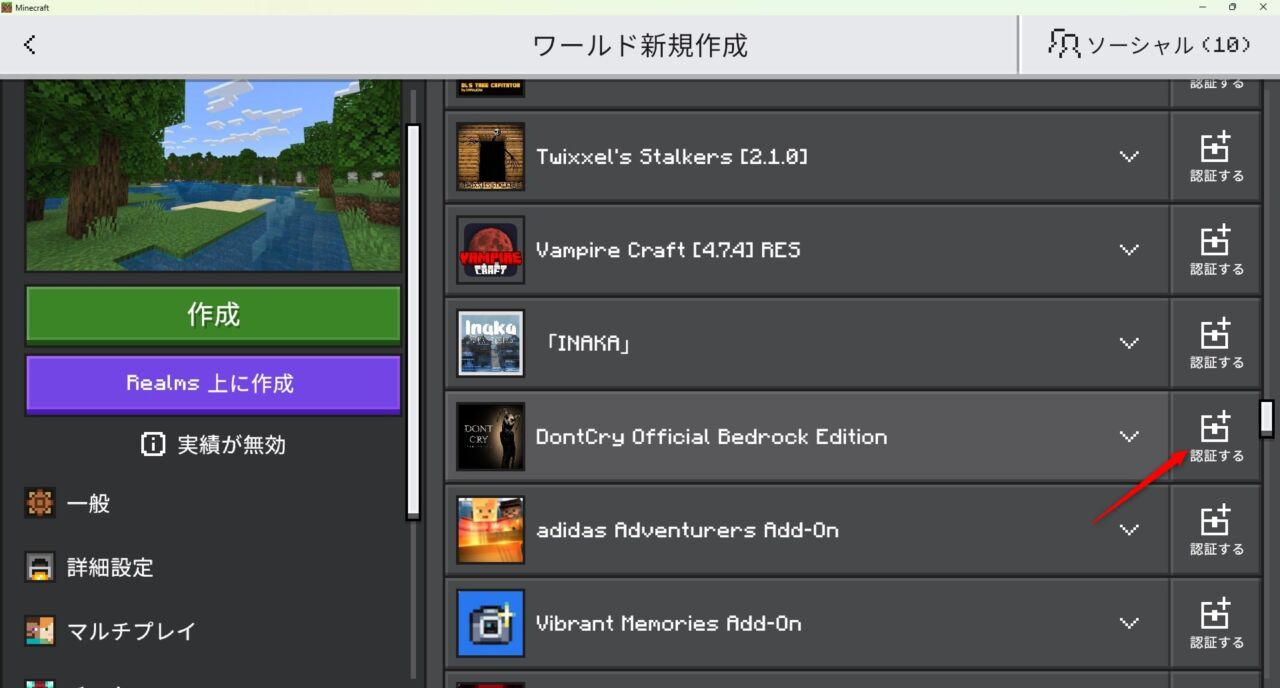1280x688 pixels.
Task: Select the Vampire Craft [4.7.4] RES text
Action: pos(668,250)
